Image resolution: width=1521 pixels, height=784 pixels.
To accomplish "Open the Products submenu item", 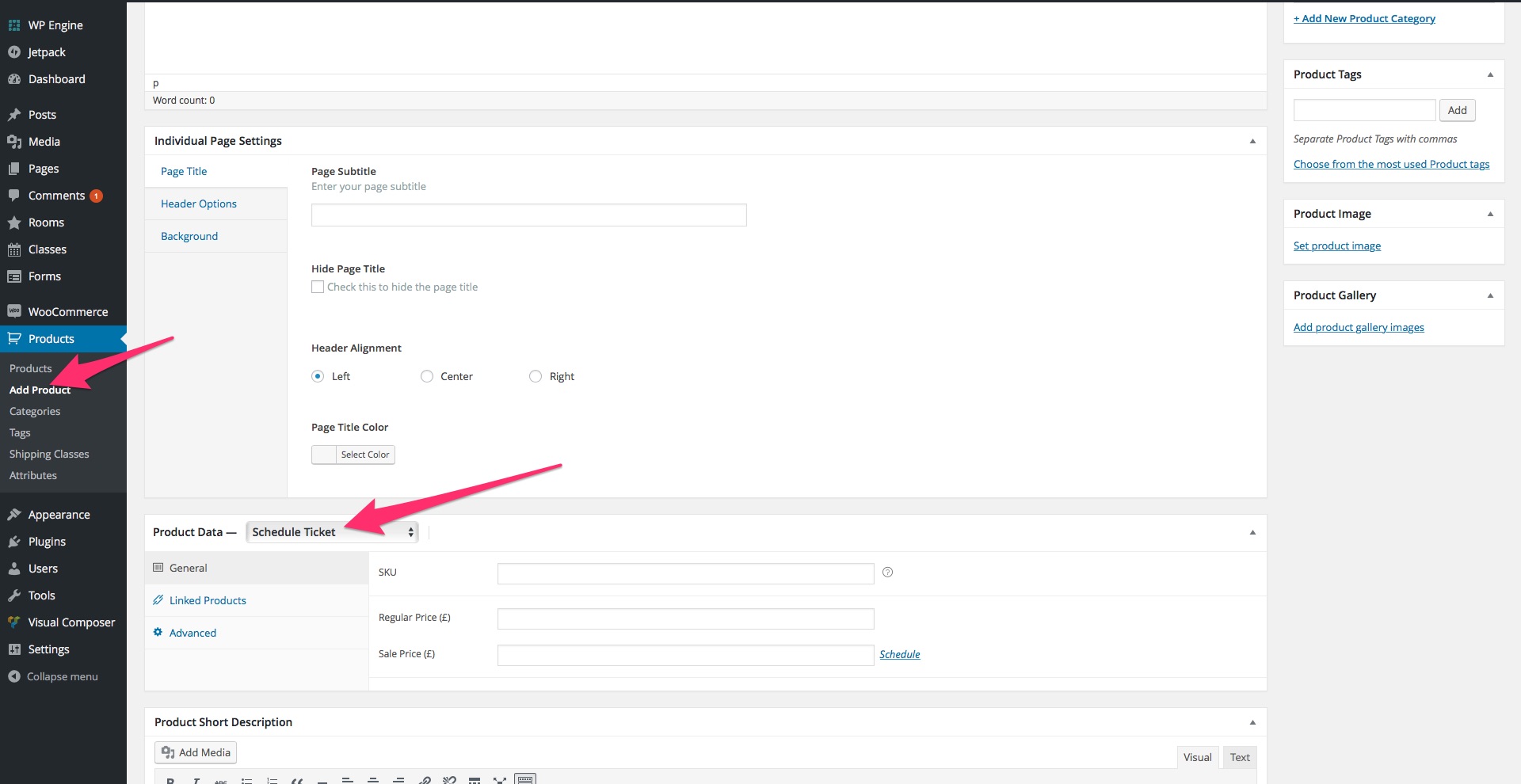I will pyautogui.click(x=31, y=368).
